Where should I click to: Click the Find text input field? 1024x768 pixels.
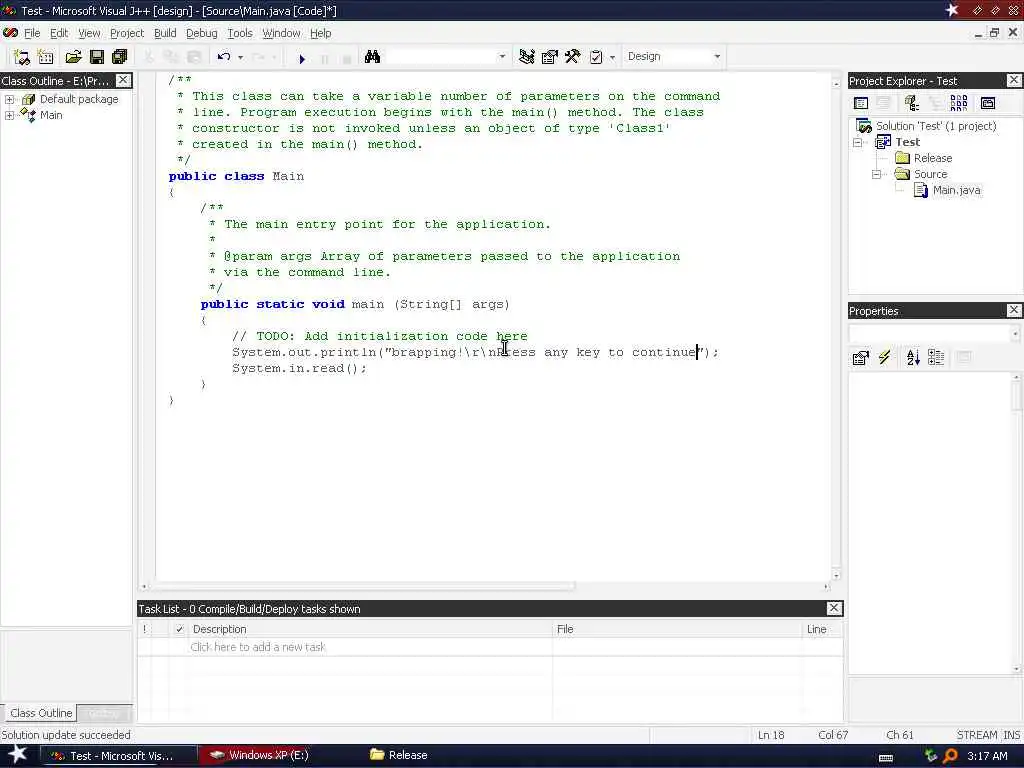[441, 57]
